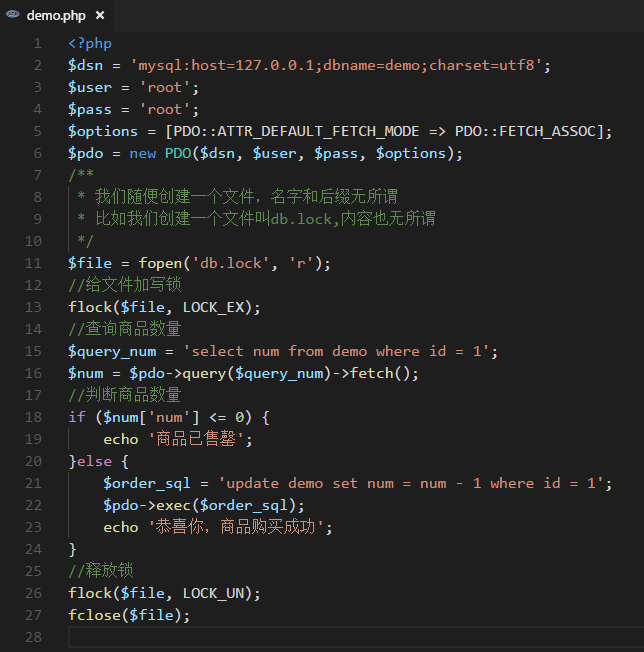Click line number 1 in the gutter

click(x=37, y=43)
